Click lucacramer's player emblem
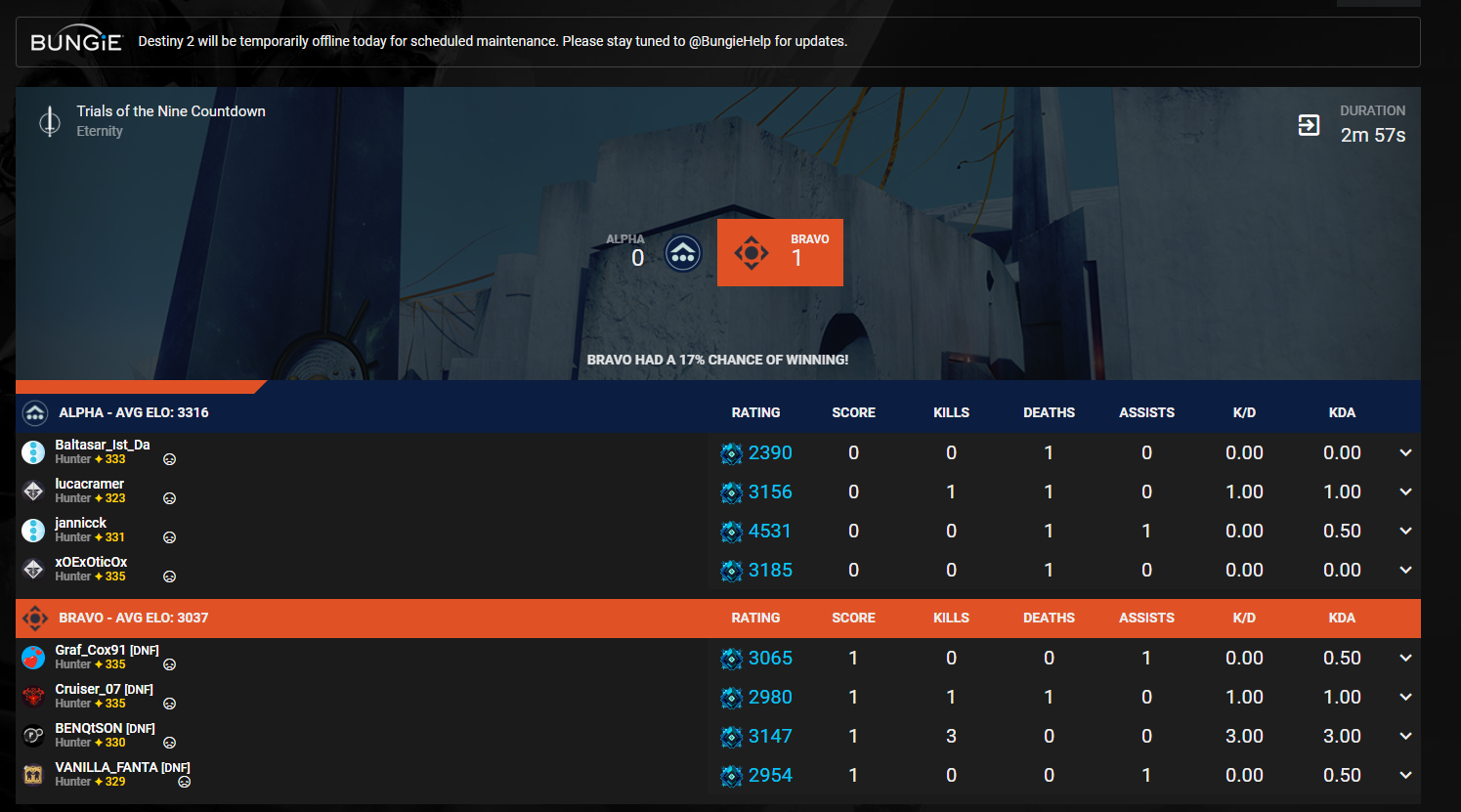This screenshot has width=1461, height=812. coord(33,491)
